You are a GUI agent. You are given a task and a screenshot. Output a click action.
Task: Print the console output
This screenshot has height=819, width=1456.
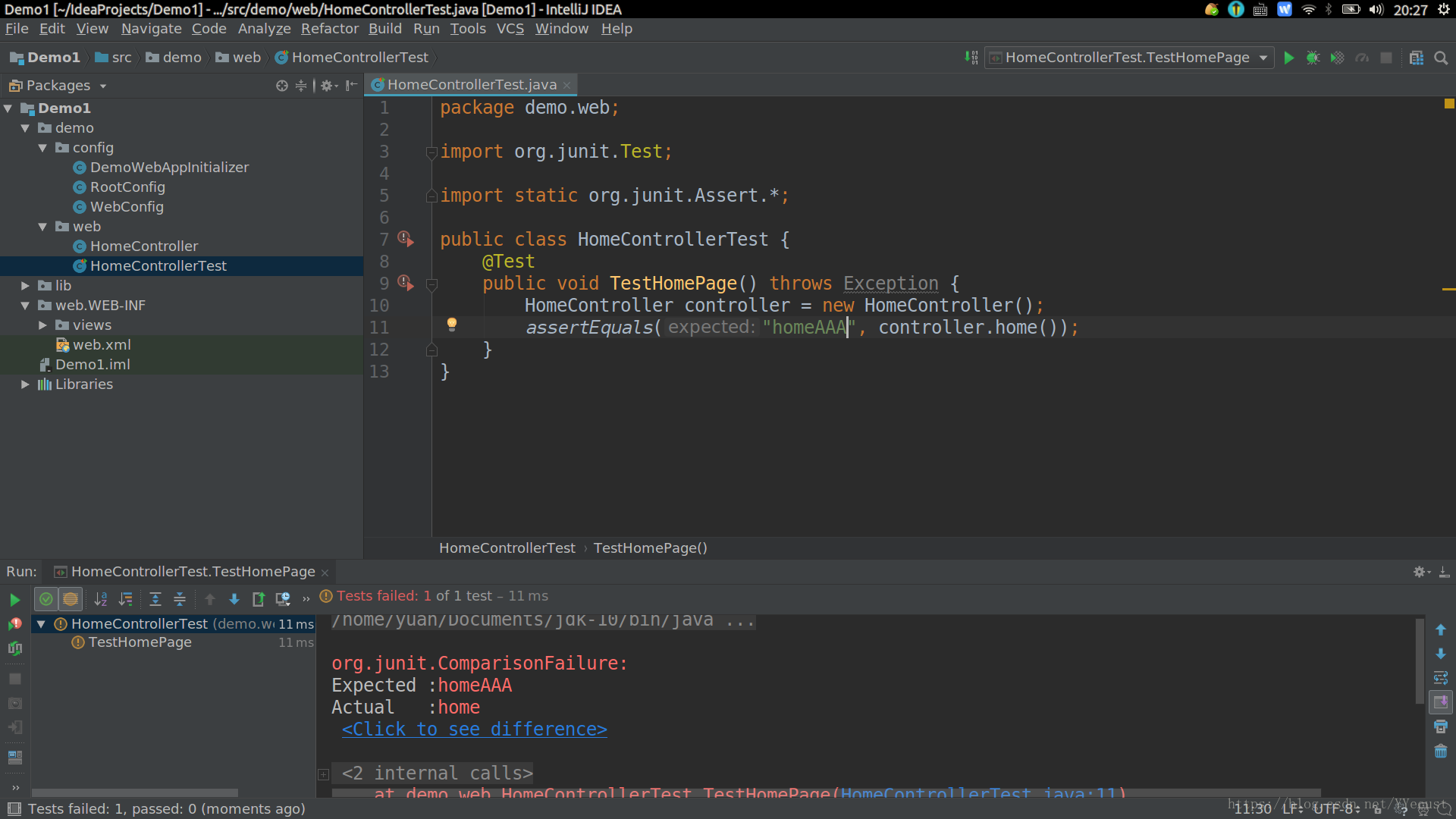point(1441,726)
